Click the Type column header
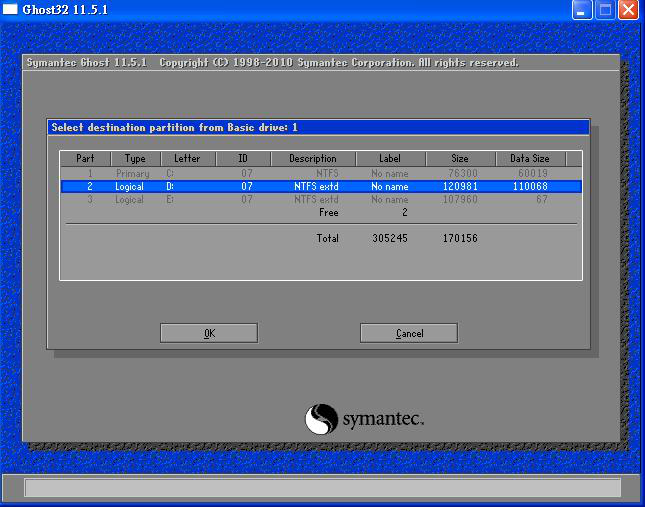The image size is (645, 507). pyautogui.click(x=136, y=158)
